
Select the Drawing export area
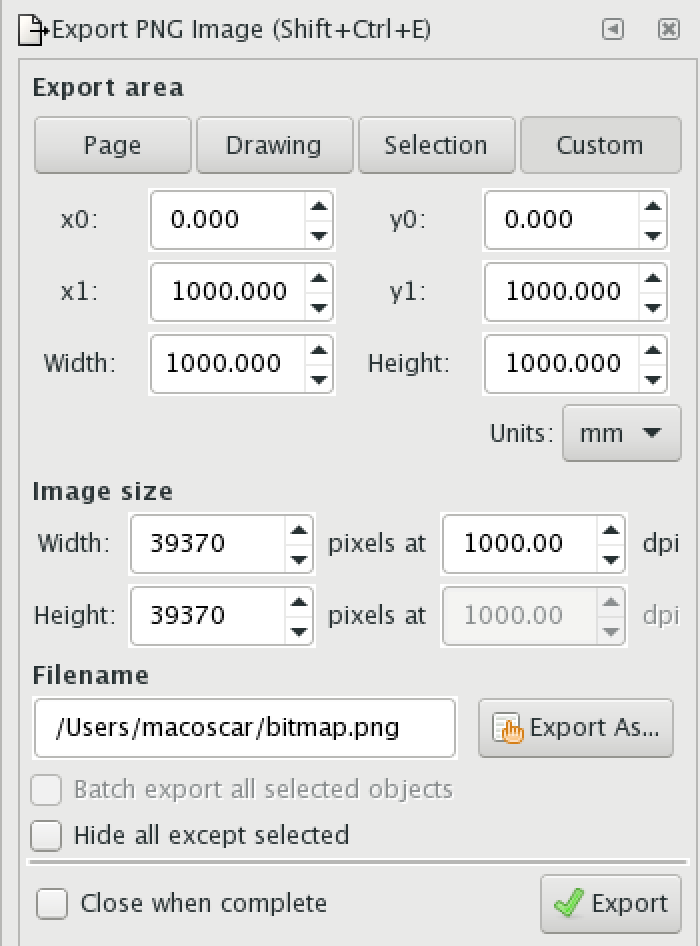tap(274, 146)
